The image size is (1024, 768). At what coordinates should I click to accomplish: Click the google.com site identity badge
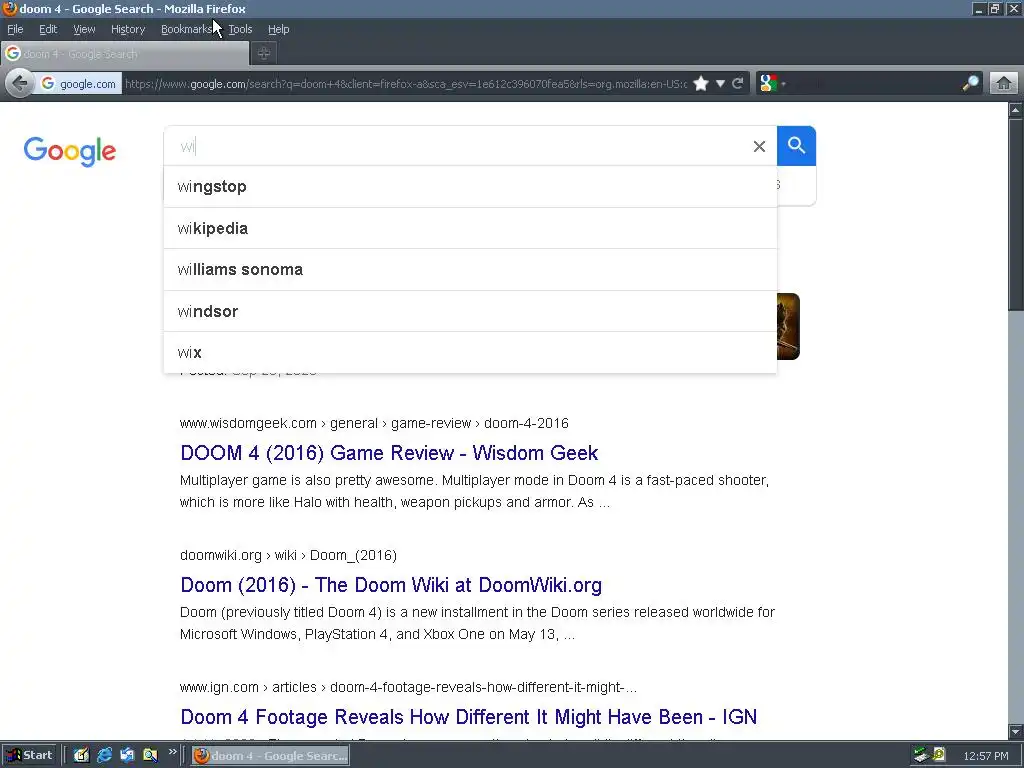78,84
